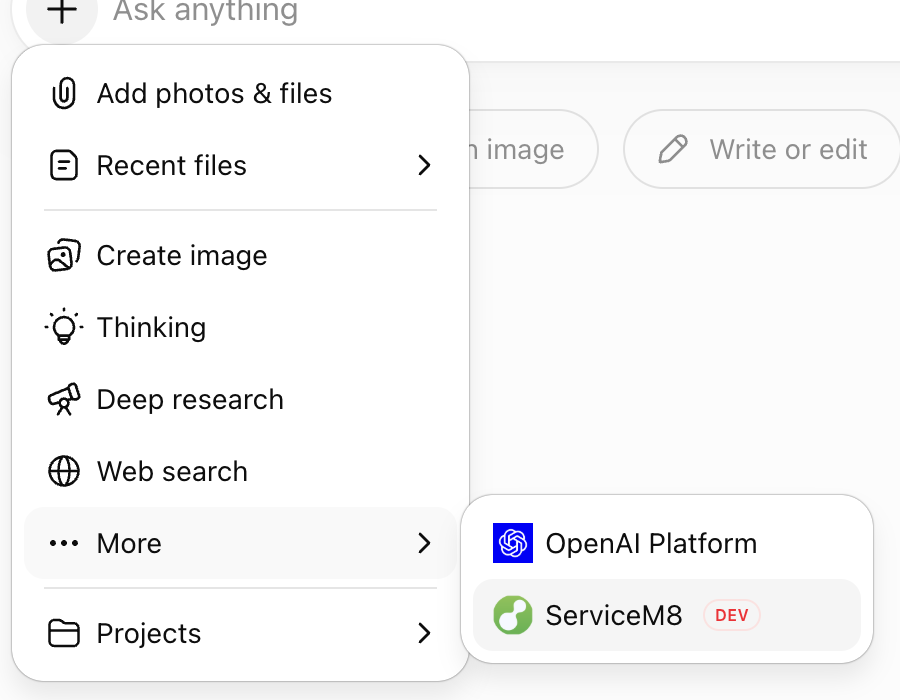Select Web search option

240,471
